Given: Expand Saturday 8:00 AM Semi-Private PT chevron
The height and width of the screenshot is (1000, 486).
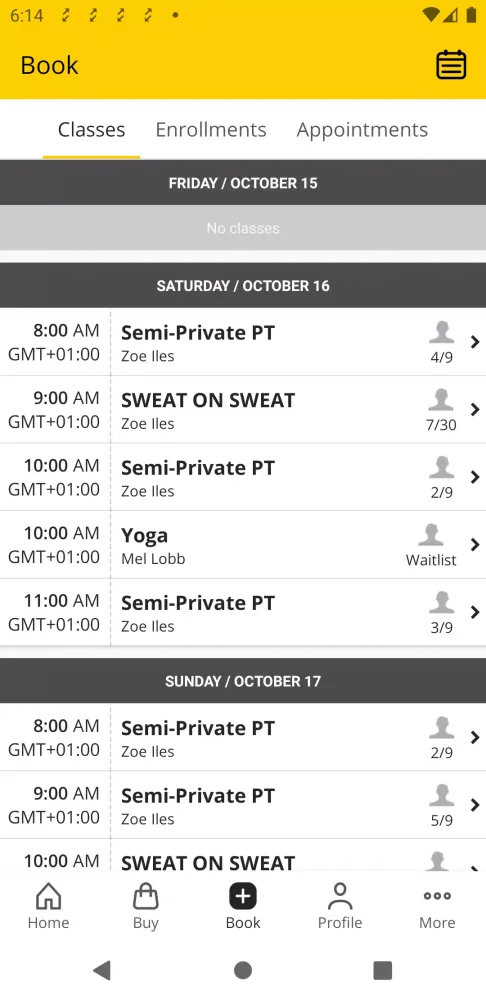Looking at the screenshot, I should point(475,342).
